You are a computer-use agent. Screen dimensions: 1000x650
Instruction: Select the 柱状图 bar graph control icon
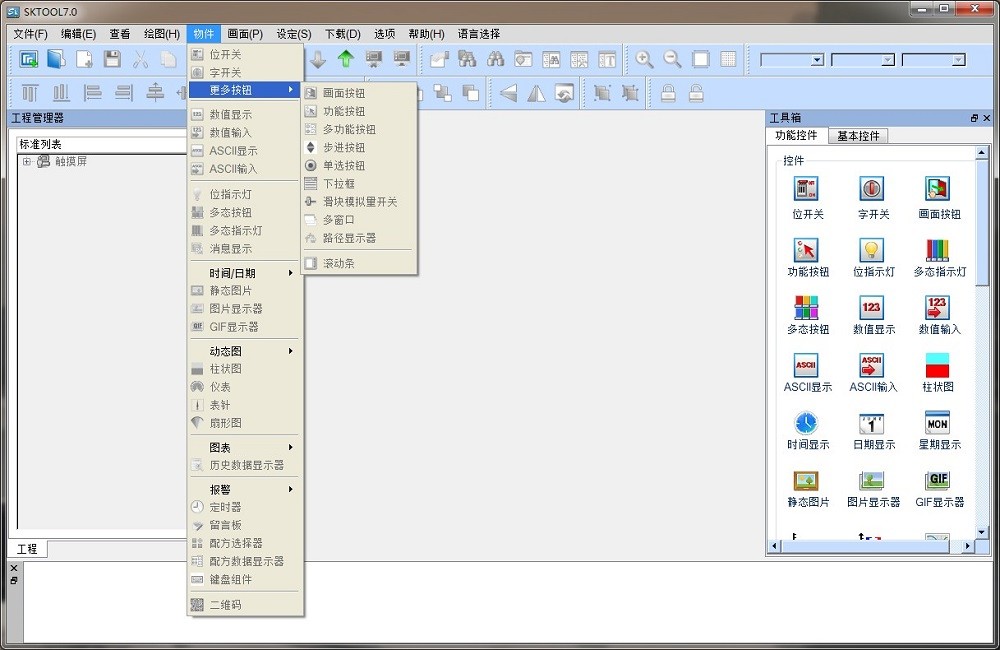pyautogui.click(x=936, y=363)
